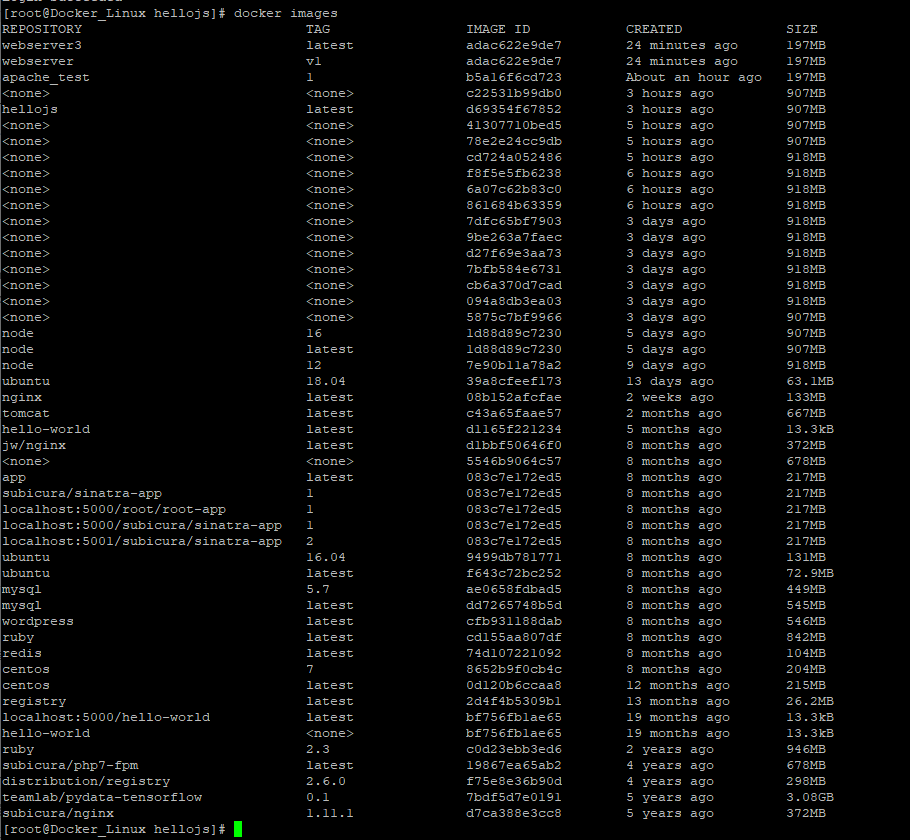
Task: Click centos tag '7'
Action: (310, 669)
